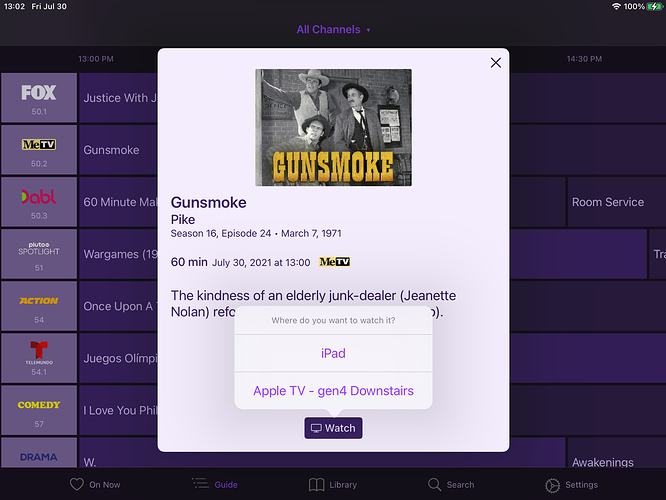Tap the Gunsmoke poster image
This screenshot has height=500, width=666.
[x=333, y=127]
